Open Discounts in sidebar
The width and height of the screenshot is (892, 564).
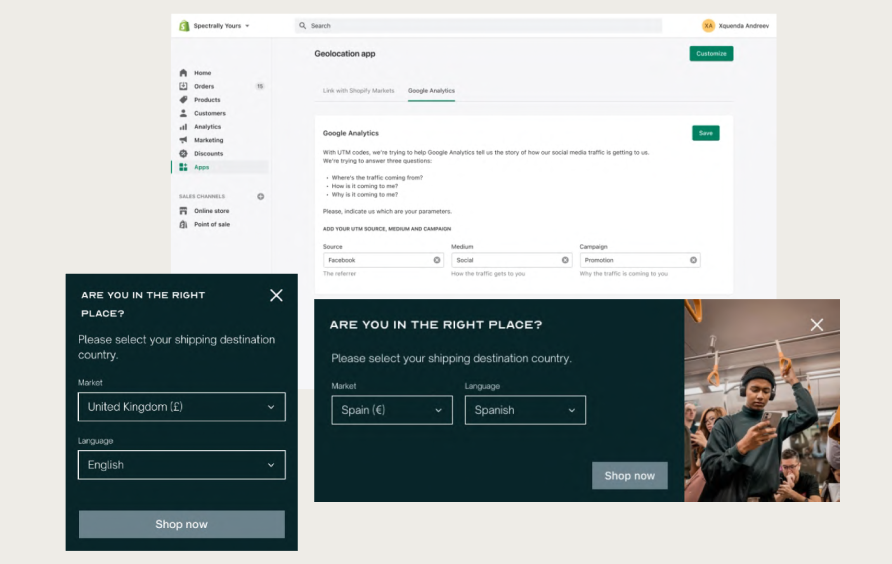209,154
